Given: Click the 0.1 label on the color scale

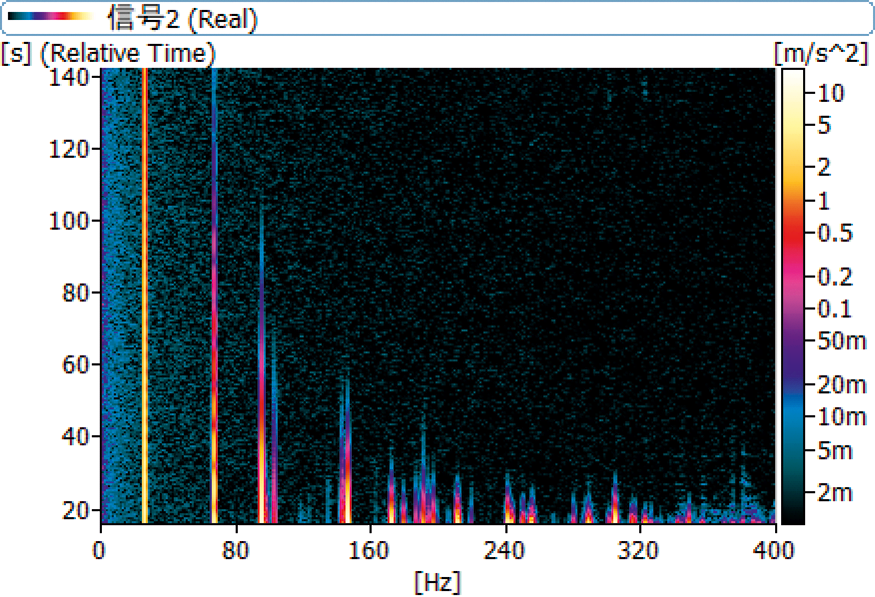Looking at the screenshot, I should pos(829,308).
